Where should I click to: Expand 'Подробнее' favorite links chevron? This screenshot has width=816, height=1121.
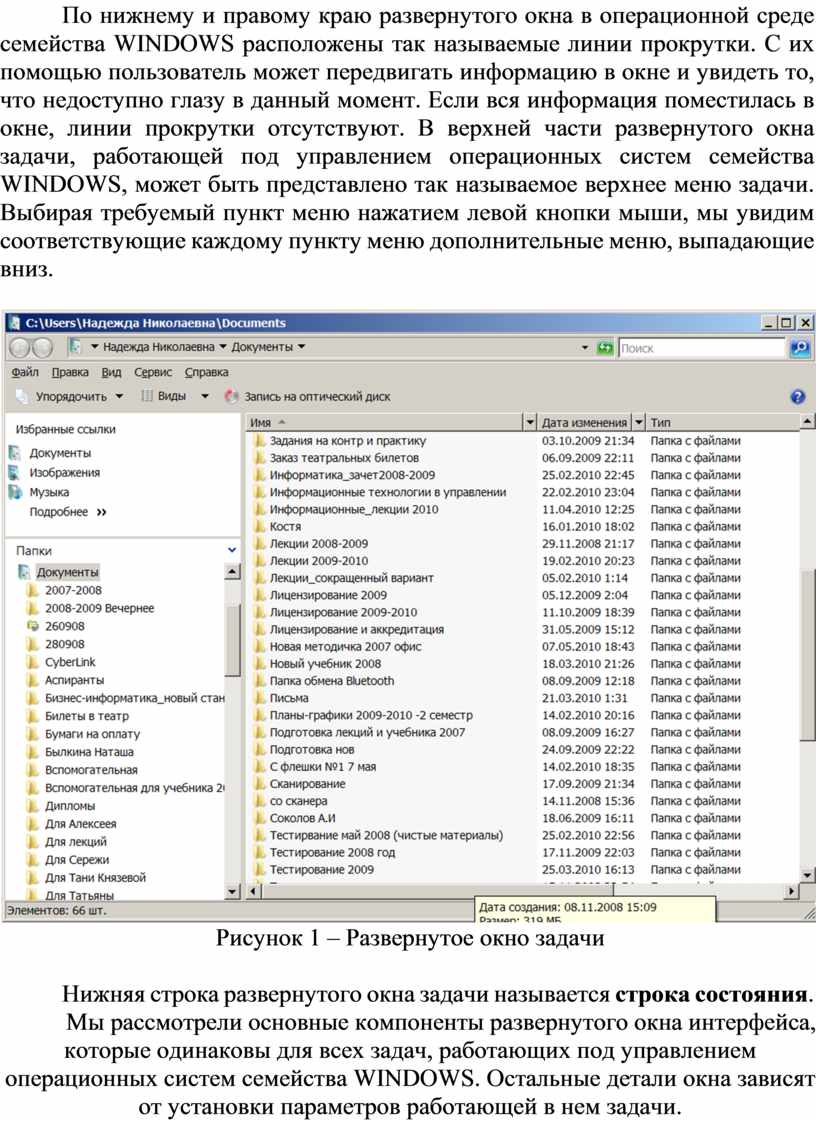pos(101,512)
